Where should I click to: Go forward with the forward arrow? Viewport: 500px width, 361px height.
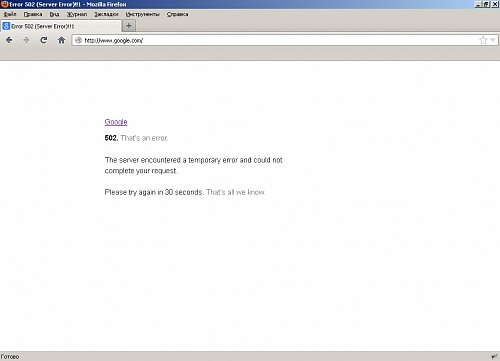[x=26, y=40]
